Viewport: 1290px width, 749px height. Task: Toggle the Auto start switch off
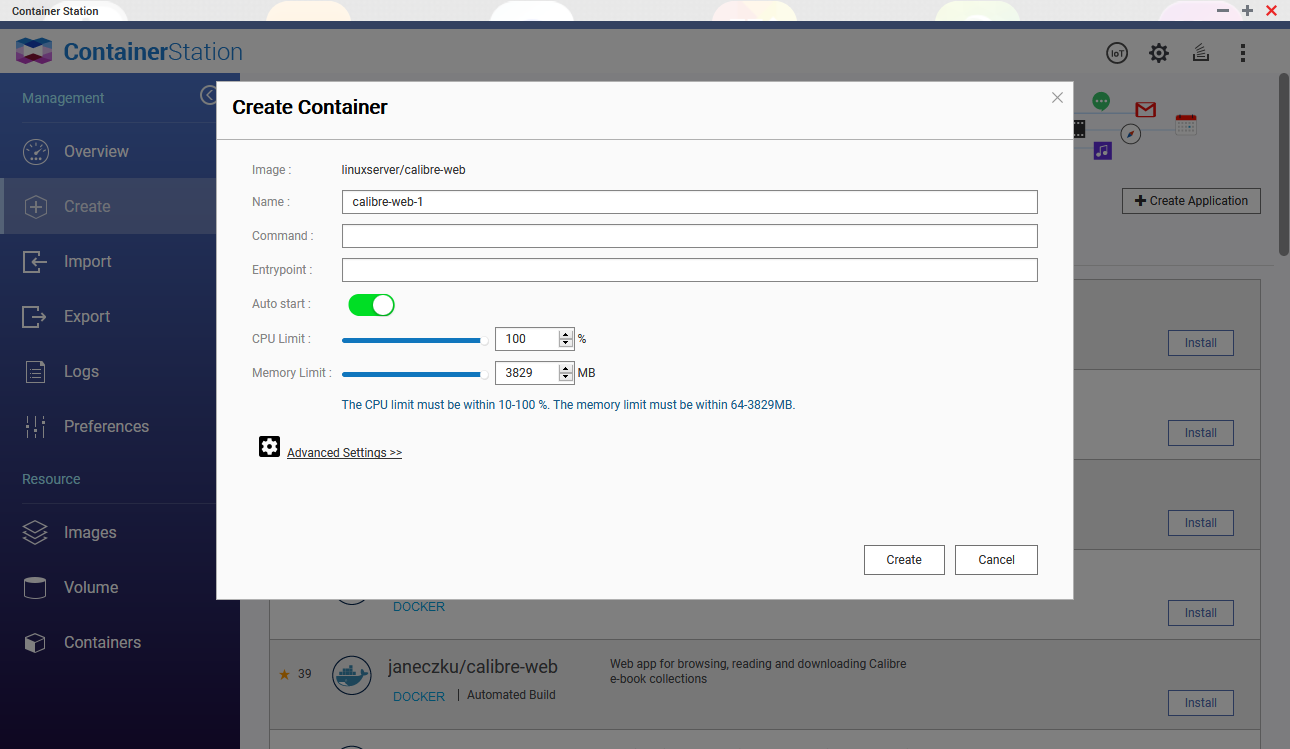(371, 304)
